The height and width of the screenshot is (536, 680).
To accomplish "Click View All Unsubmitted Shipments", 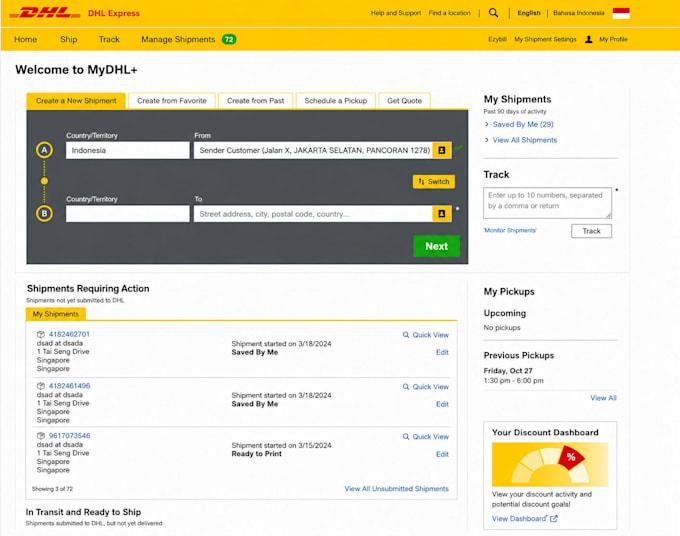I will [x=396, y=489].
